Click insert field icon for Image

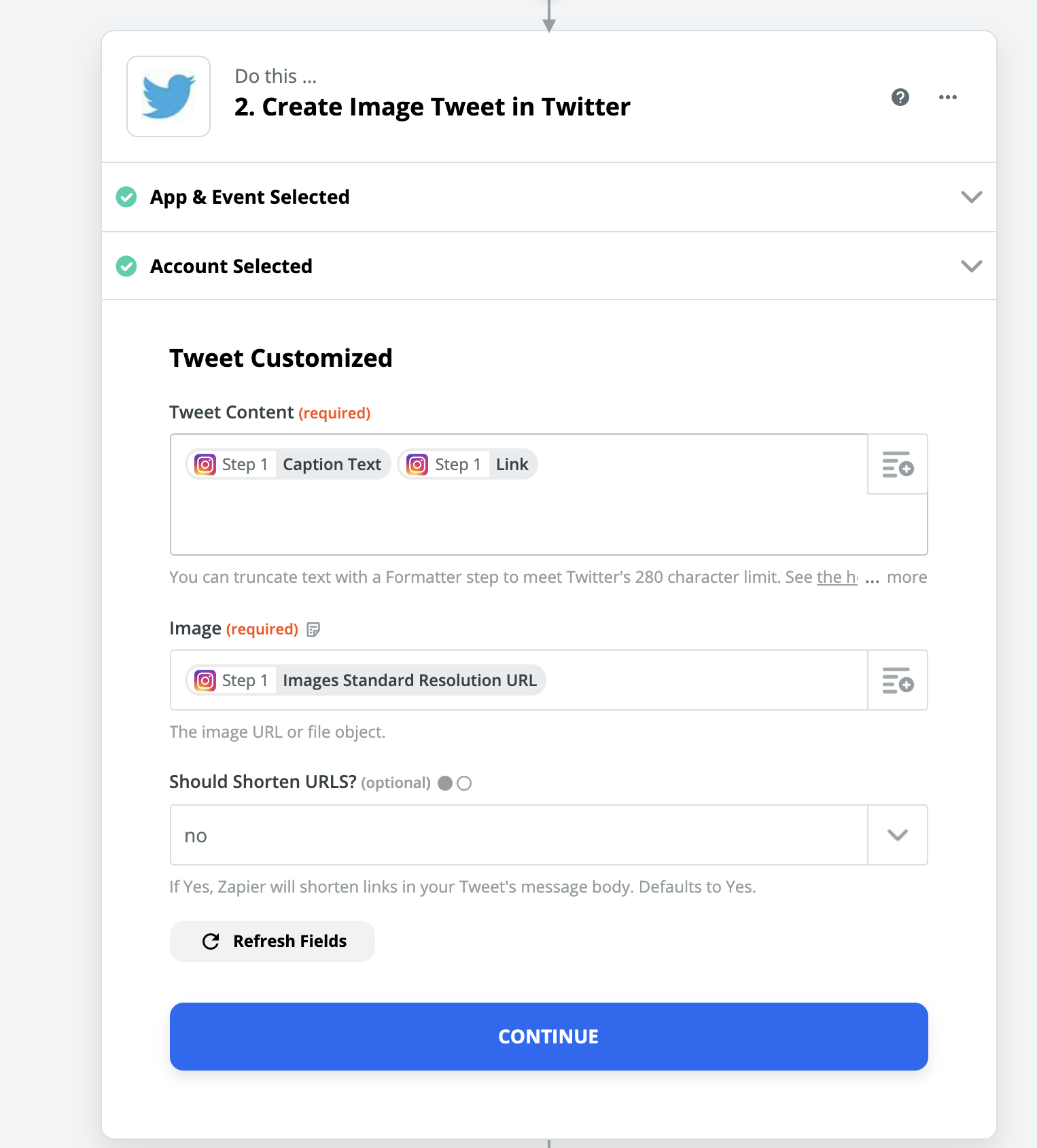pyautogui.click(x=898, y=680)
